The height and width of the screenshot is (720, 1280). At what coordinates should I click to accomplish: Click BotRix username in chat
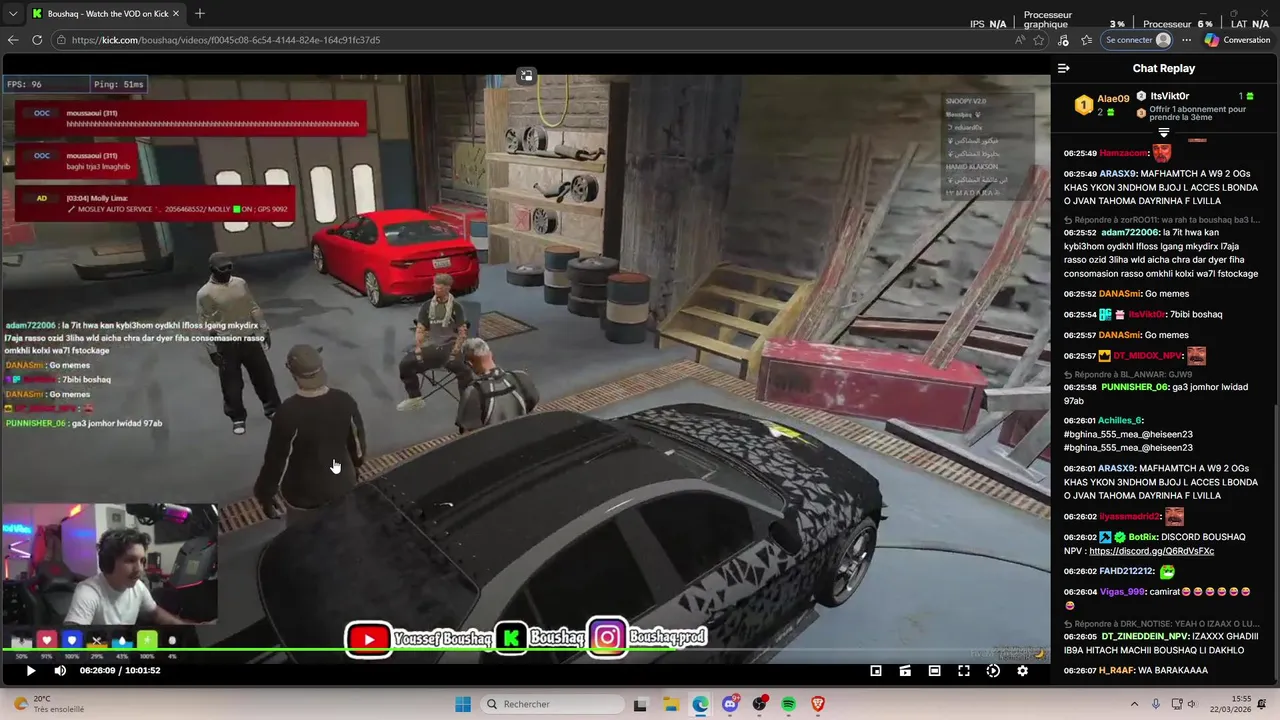(1142, 537)
